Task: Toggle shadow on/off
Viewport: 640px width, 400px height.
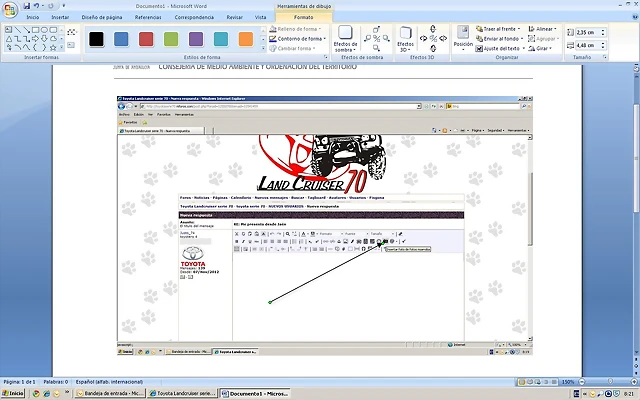Action: [x=376, y=38]
